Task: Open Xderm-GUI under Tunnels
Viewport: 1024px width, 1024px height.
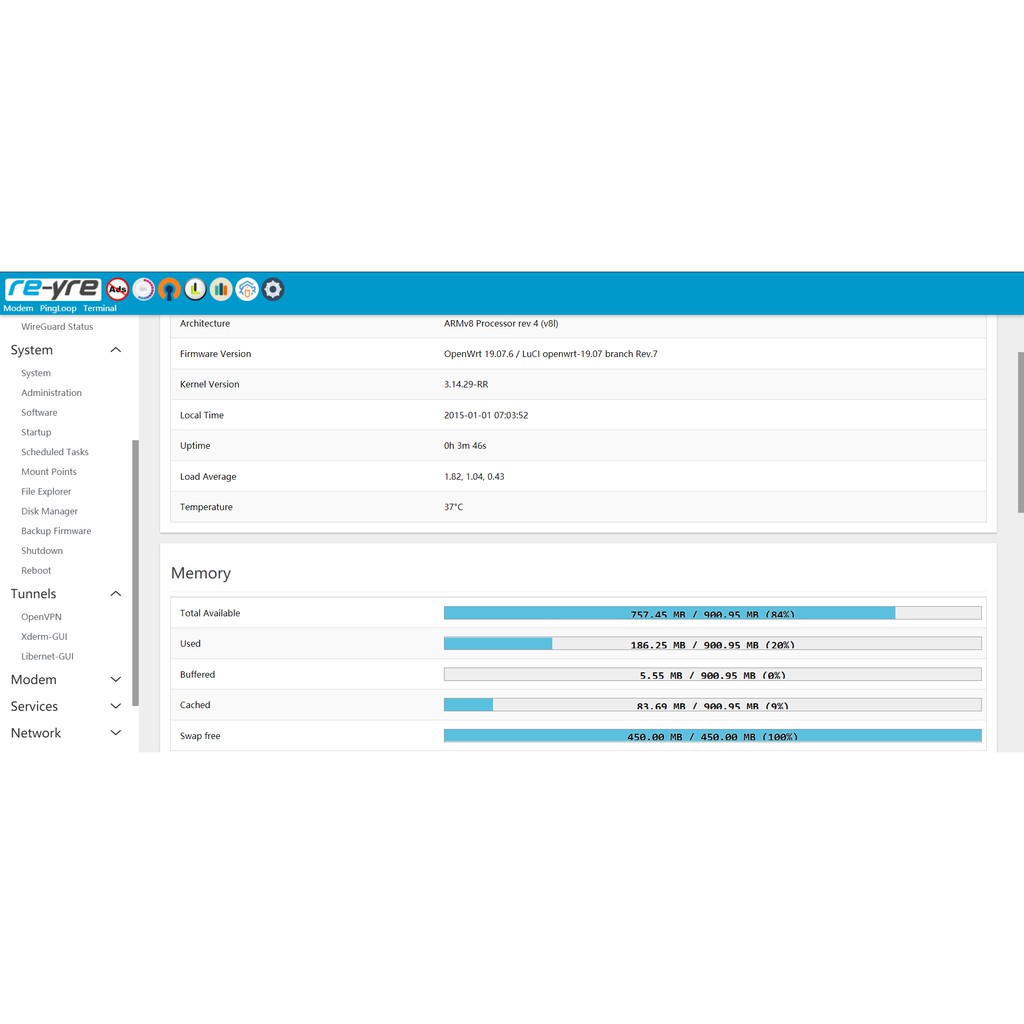Action: [x=44, y=637]
